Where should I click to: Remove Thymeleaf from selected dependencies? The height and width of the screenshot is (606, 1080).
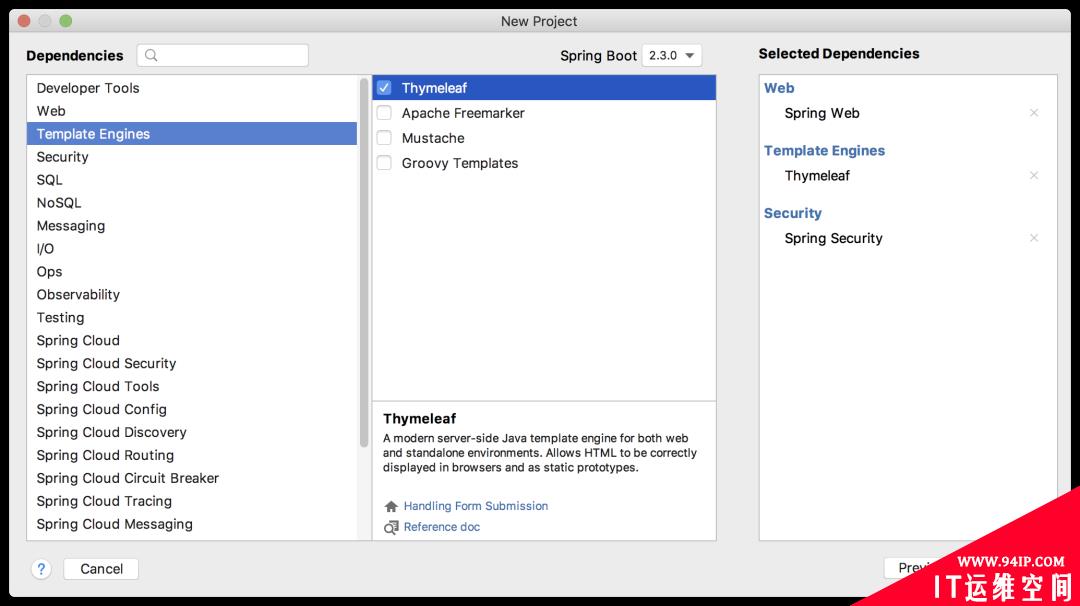tap(1034, 176)
